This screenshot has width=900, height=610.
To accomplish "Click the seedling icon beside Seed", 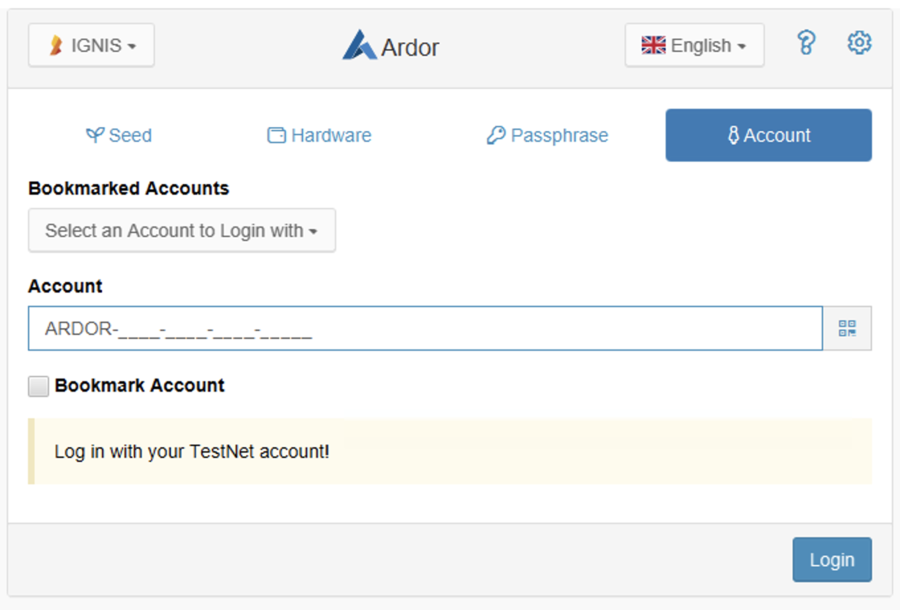I will tap(95, 135).
